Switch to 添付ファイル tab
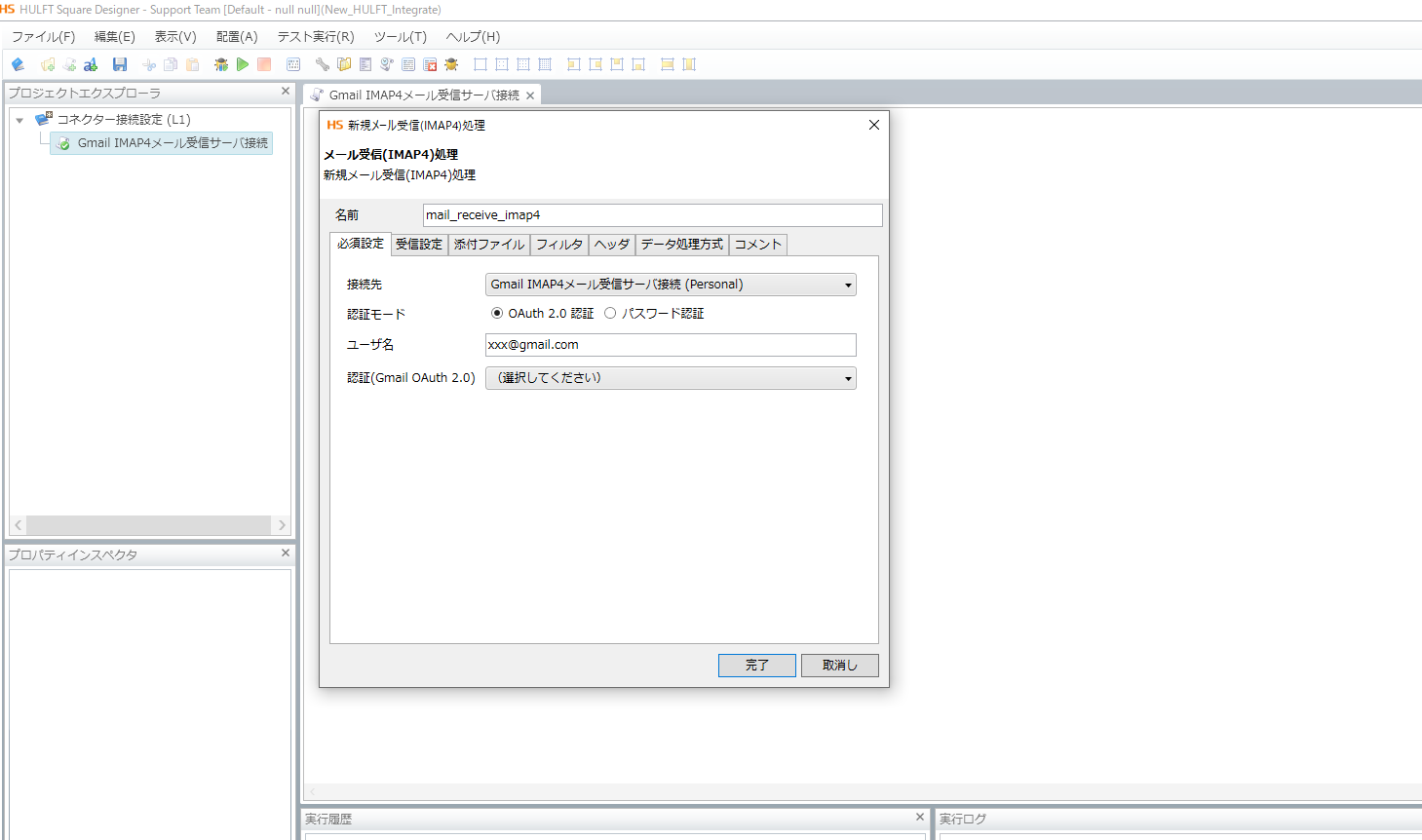 pyautogui.click(x=489, y=245)
